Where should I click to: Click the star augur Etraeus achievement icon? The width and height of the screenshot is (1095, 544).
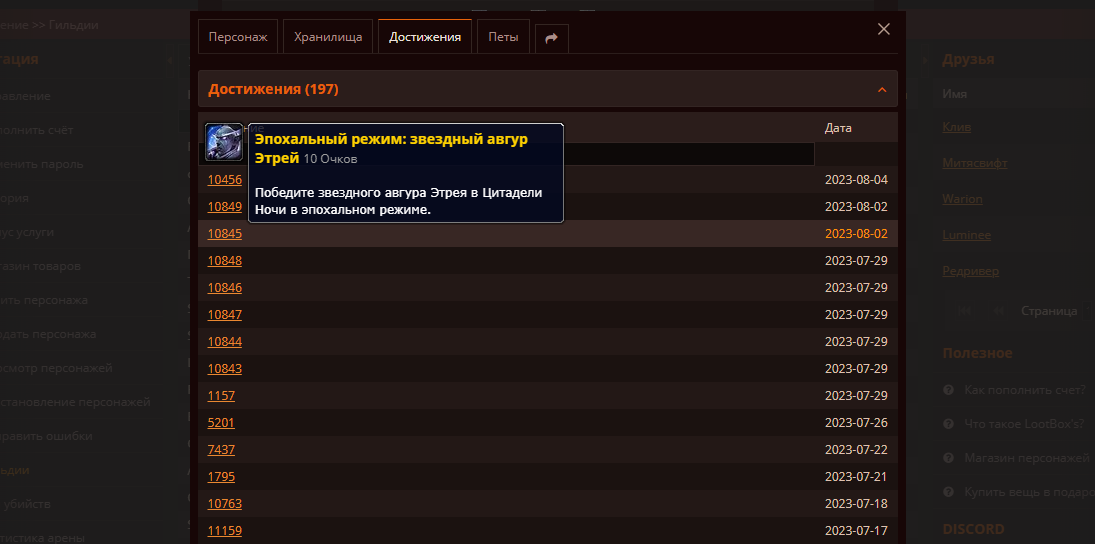224,142
